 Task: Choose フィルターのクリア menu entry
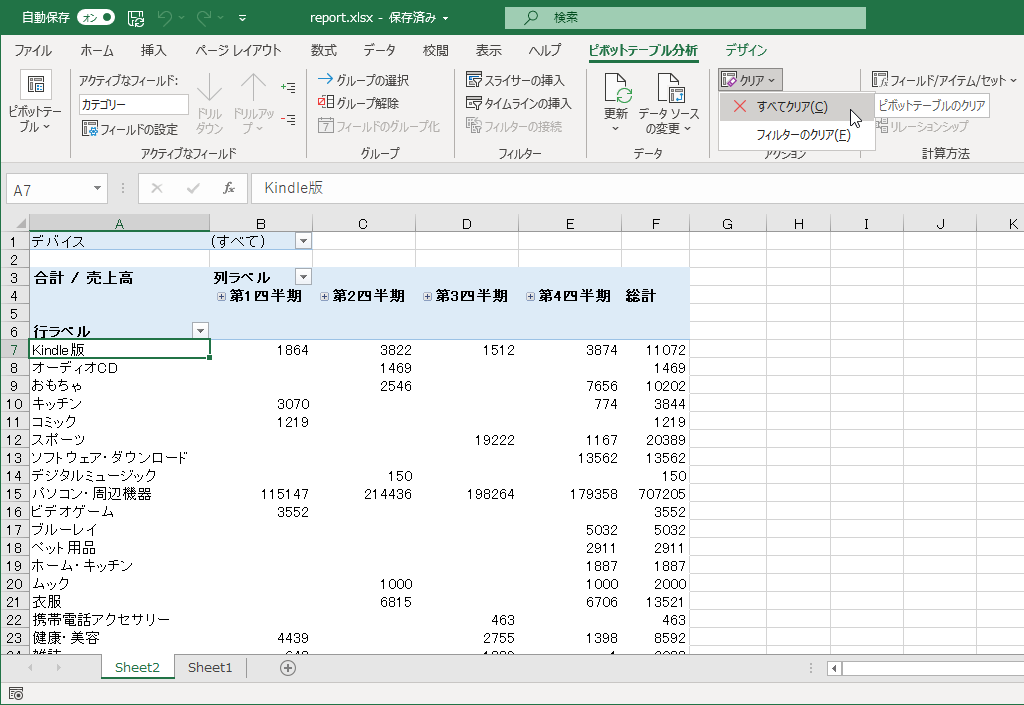tap(803, 135)
